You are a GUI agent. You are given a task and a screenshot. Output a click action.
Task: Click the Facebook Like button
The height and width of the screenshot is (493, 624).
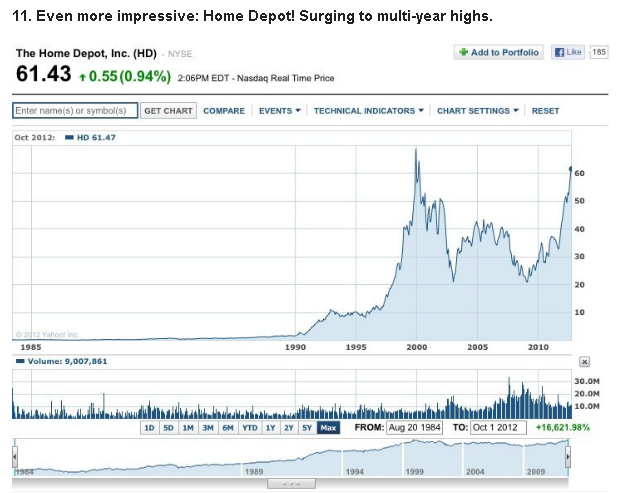(568, 52)
